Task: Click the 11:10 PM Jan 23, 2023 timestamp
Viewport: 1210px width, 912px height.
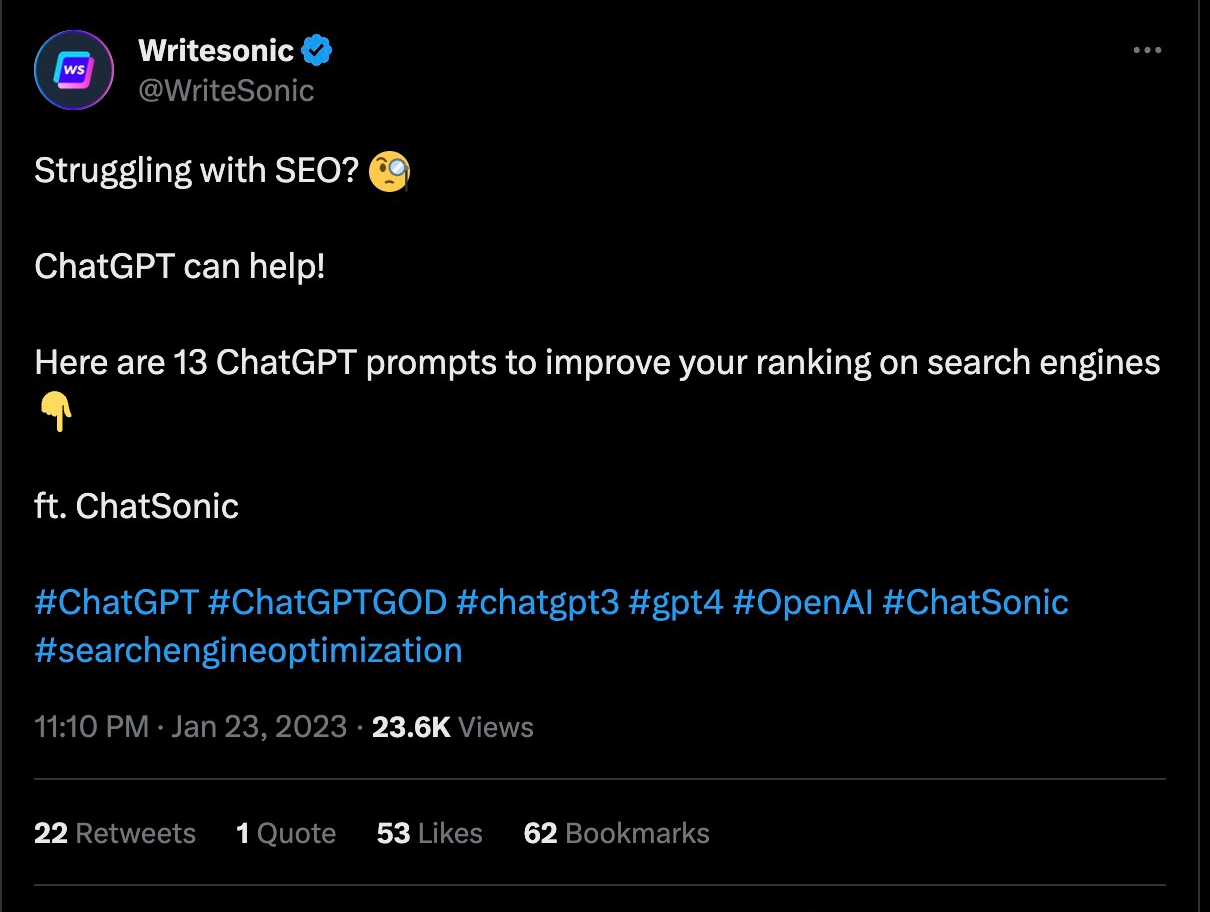Action: click(190, 727)
